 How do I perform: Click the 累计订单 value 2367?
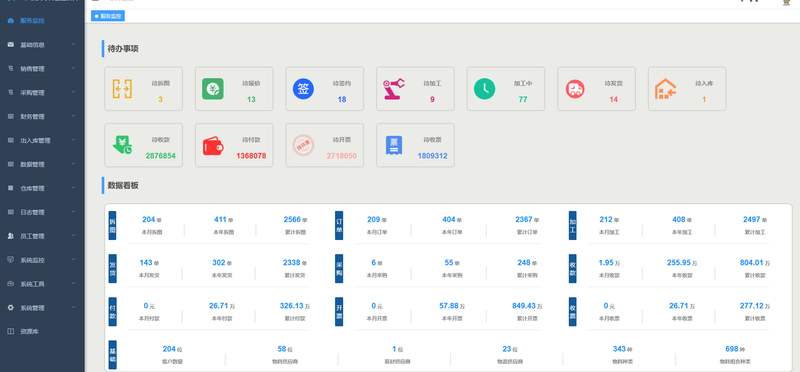524,219
